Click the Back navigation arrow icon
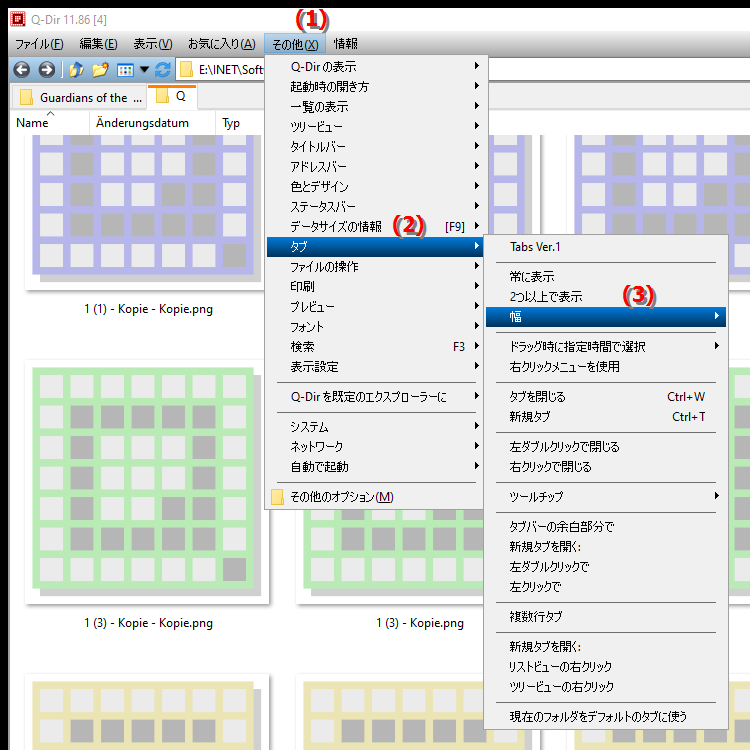The image size is (750, 750). pos(22,70)
